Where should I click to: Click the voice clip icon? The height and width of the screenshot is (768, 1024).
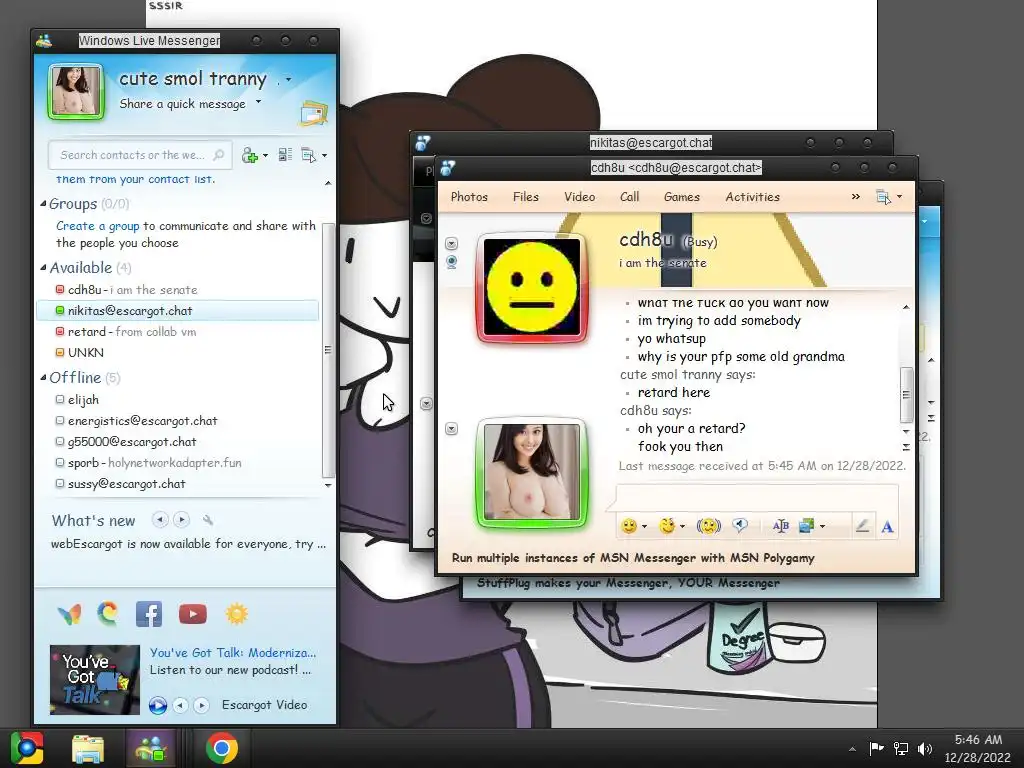pyautogui.click(x=740, y=525)
